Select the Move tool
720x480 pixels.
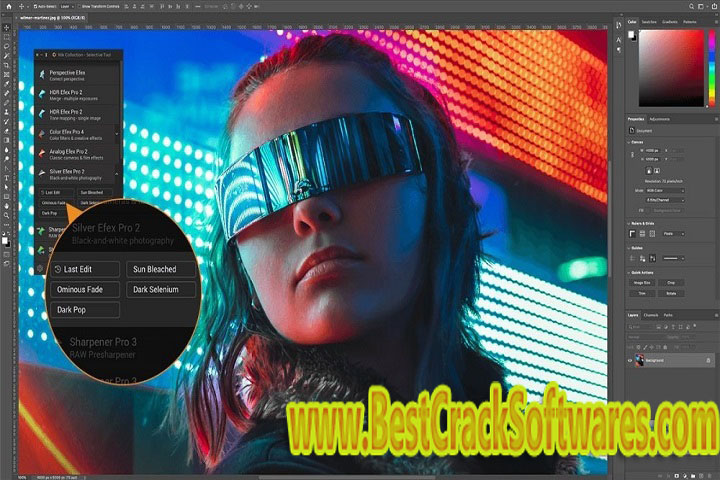point(6,28)
